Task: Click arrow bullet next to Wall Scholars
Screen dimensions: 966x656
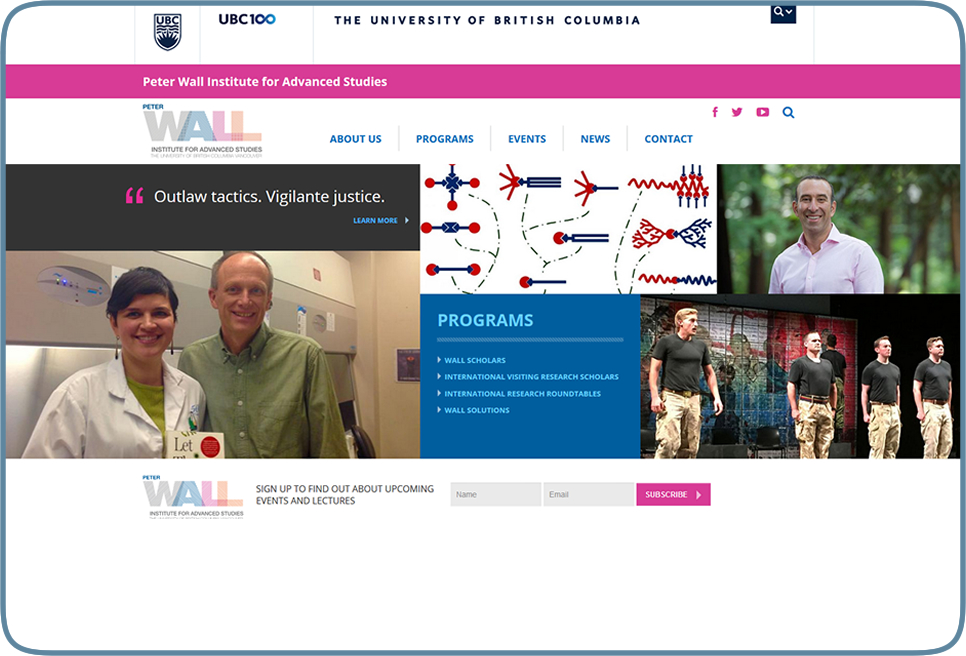Action: click(439, 360)
